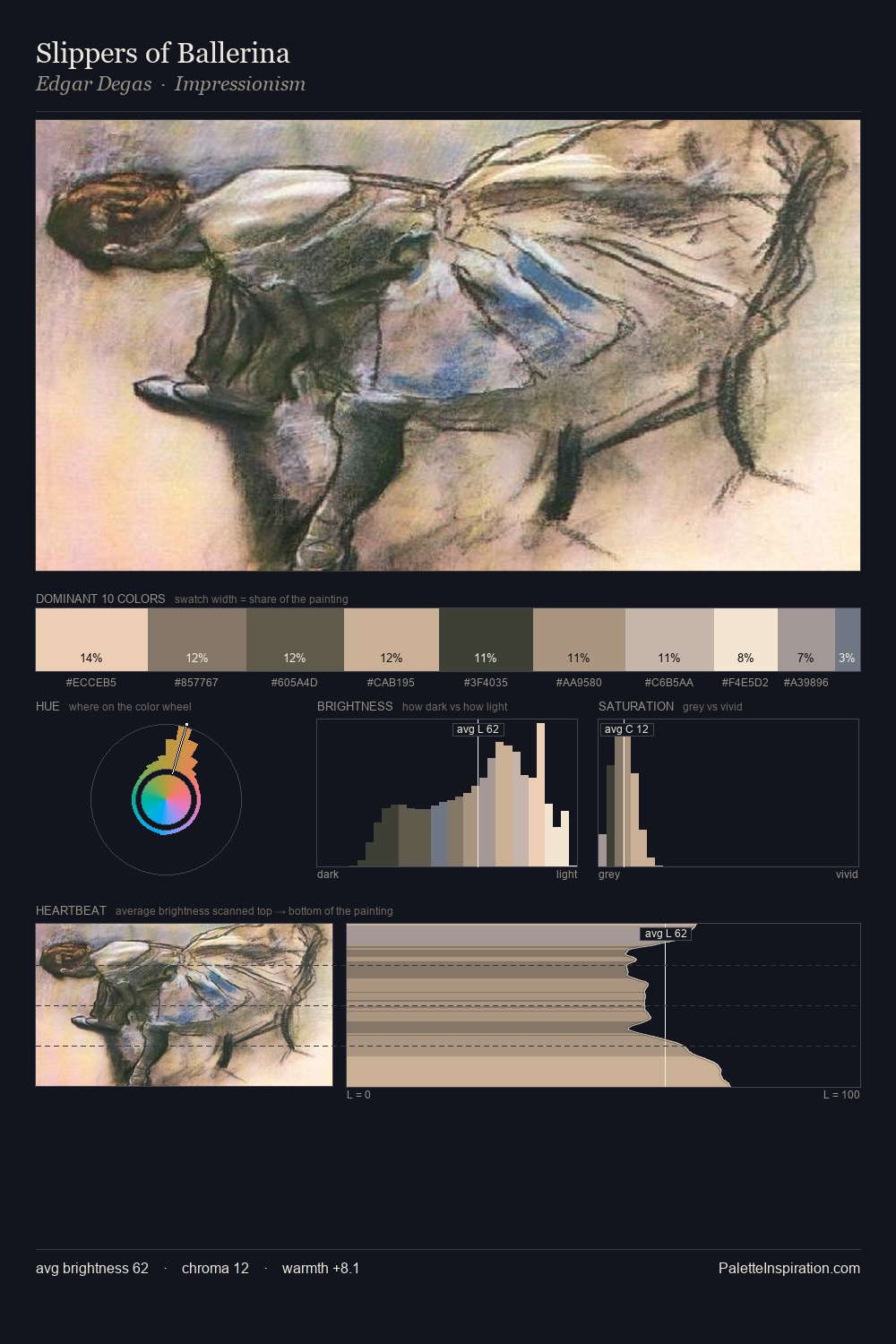Click the 'dark' axis label

(328, 874)
